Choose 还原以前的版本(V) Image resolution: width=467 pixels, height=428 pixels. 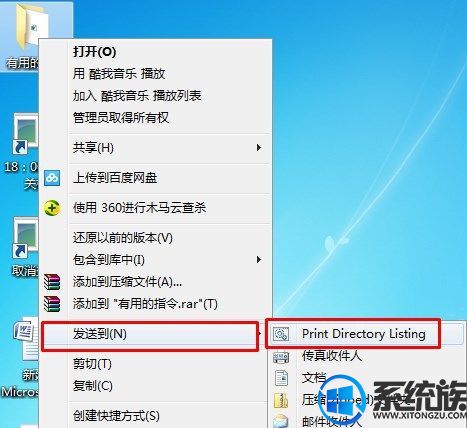(x=123, y=238)
